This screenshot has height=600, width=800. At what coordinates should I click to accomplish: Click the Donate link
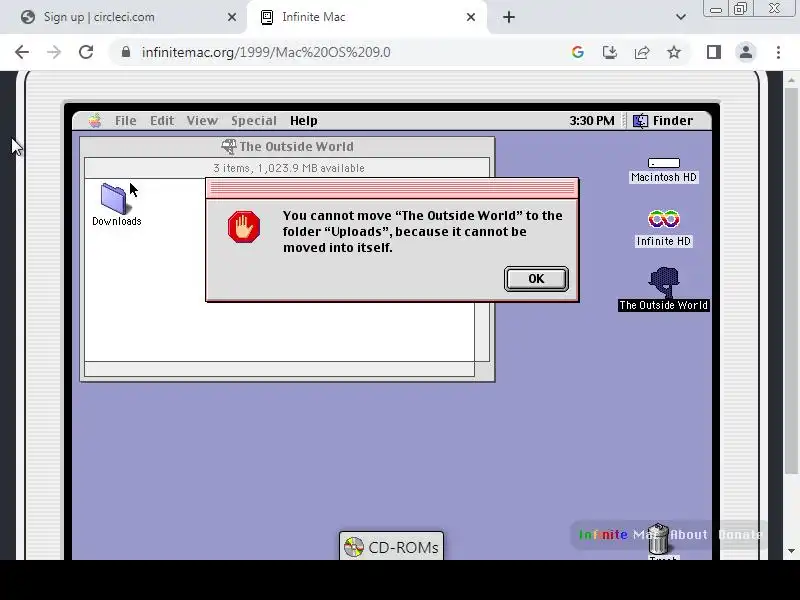[740, 534]
